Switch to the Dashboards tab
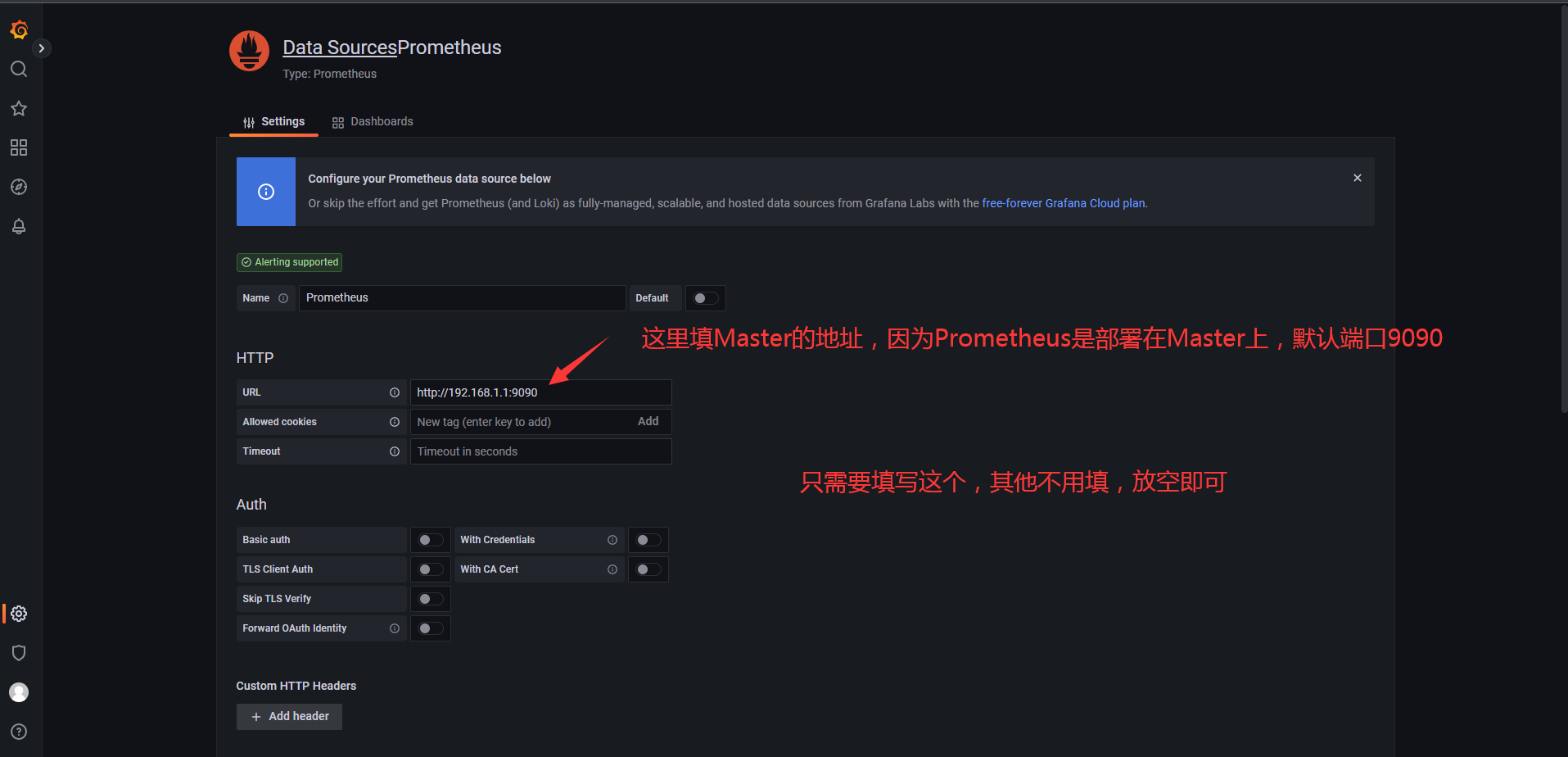1568x757 pixels. [x=373, y=121]
